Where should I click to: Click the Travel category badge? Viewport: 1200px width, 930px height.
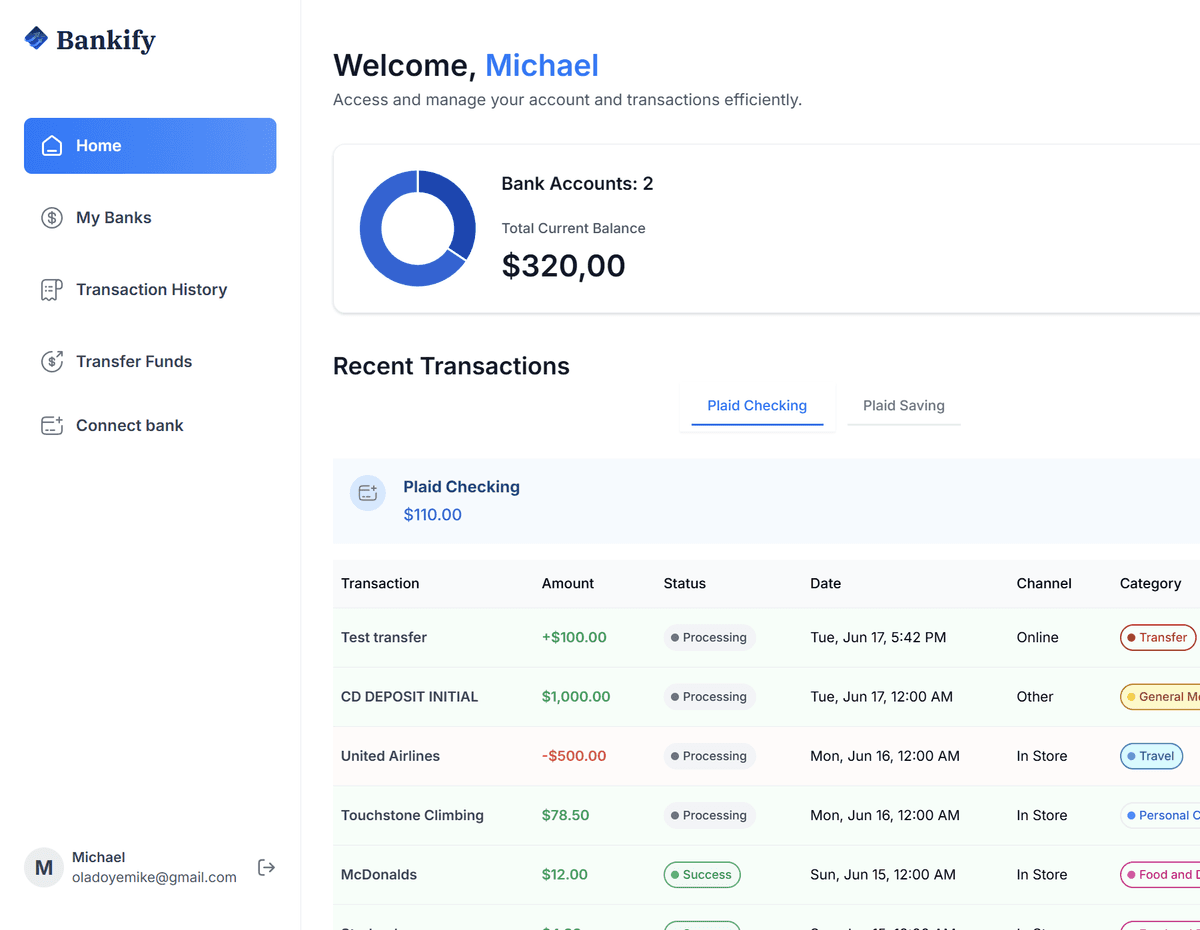1151,757
